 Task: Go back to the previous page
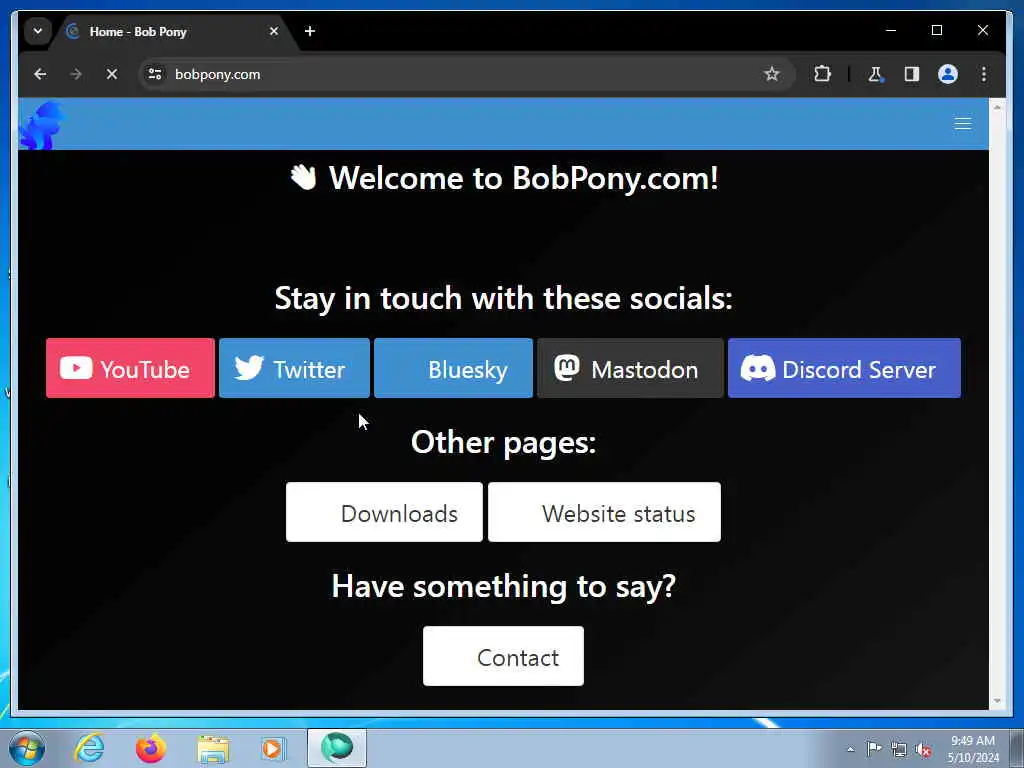pyautogui.click(x=40, y=74)
